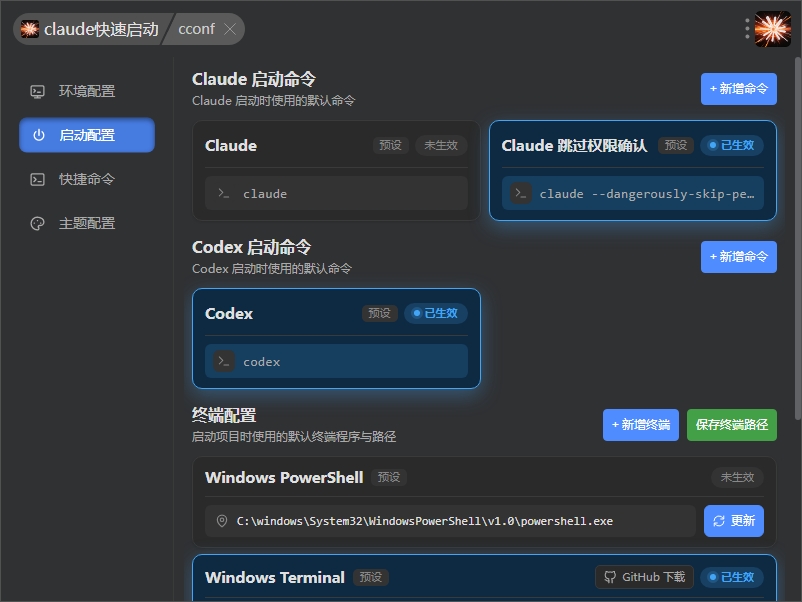This screenshot has height=602, width=802.
Task: Click 更新 for the PowerShell path
Action: point(734,521)
